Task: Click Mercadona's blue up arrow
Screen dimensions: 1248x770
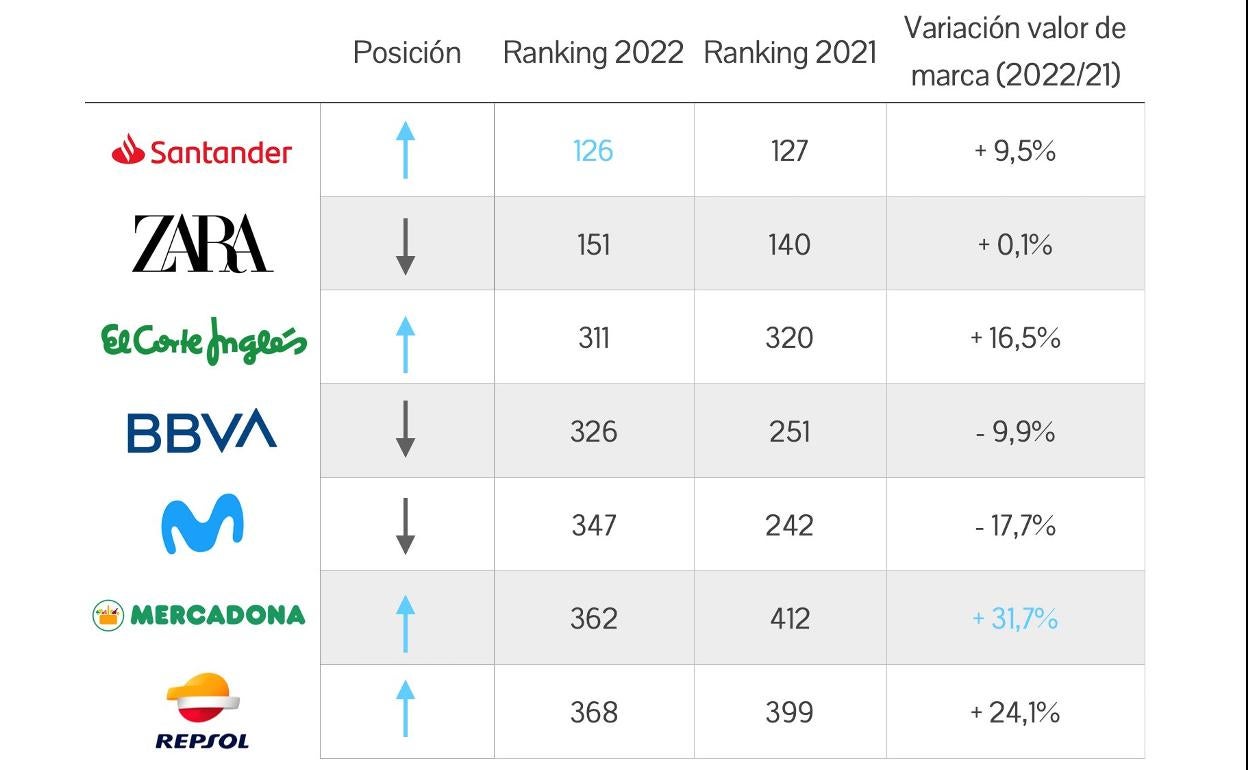Action: (405, 622)
